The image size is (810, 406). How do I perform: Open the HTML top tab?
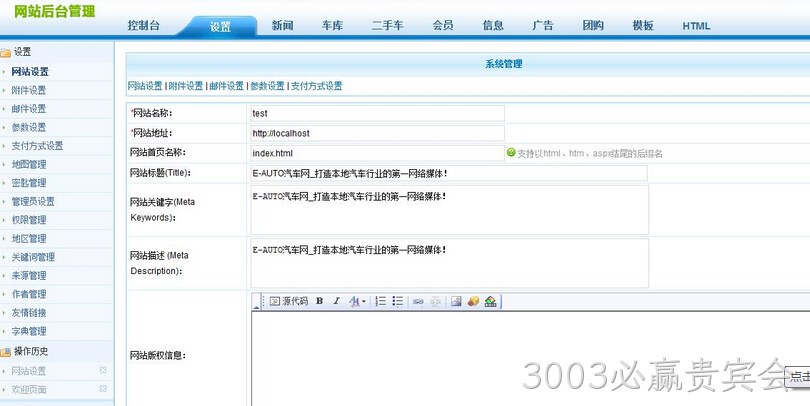click(x=696, y=26)
